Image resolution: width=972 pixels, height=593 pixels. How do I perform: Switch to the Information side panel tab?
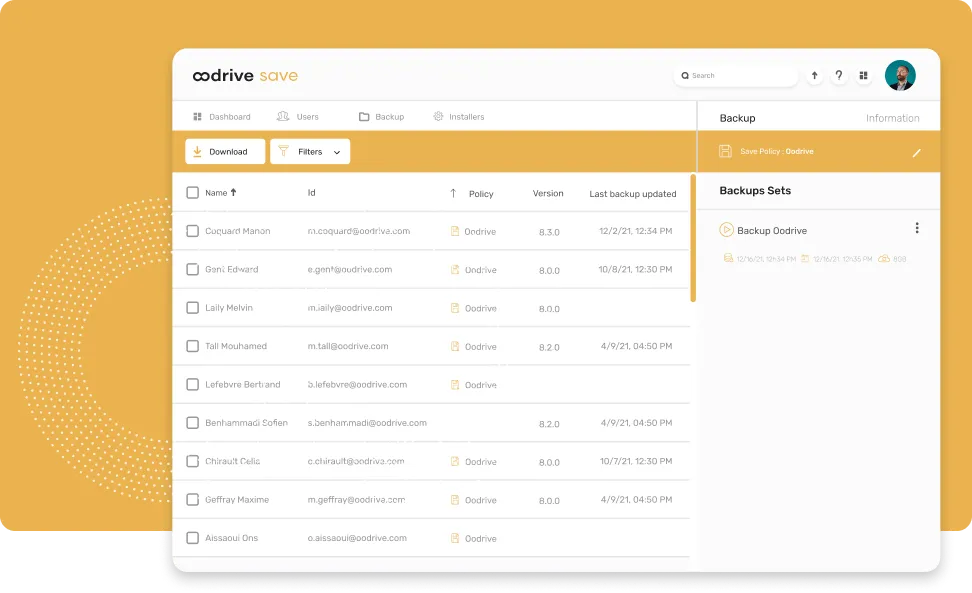point(893,118)
